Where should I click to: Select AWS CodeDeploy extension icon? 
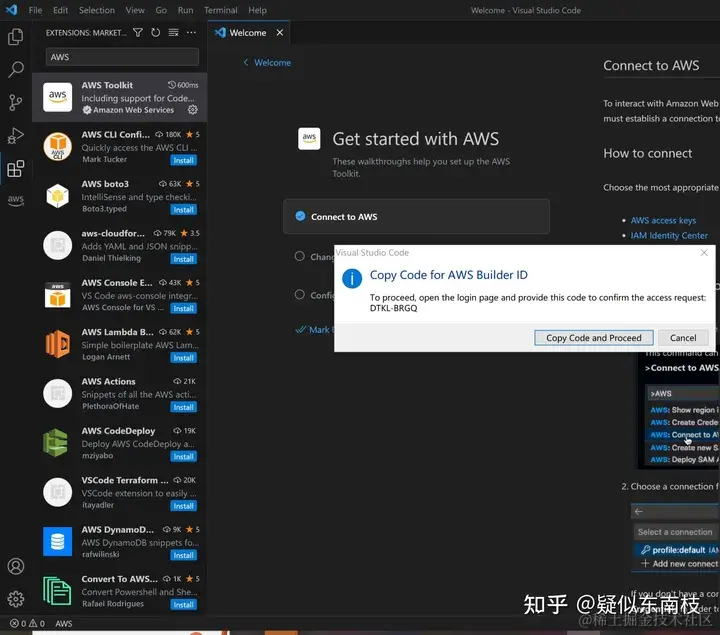click(x=56, y=443)
